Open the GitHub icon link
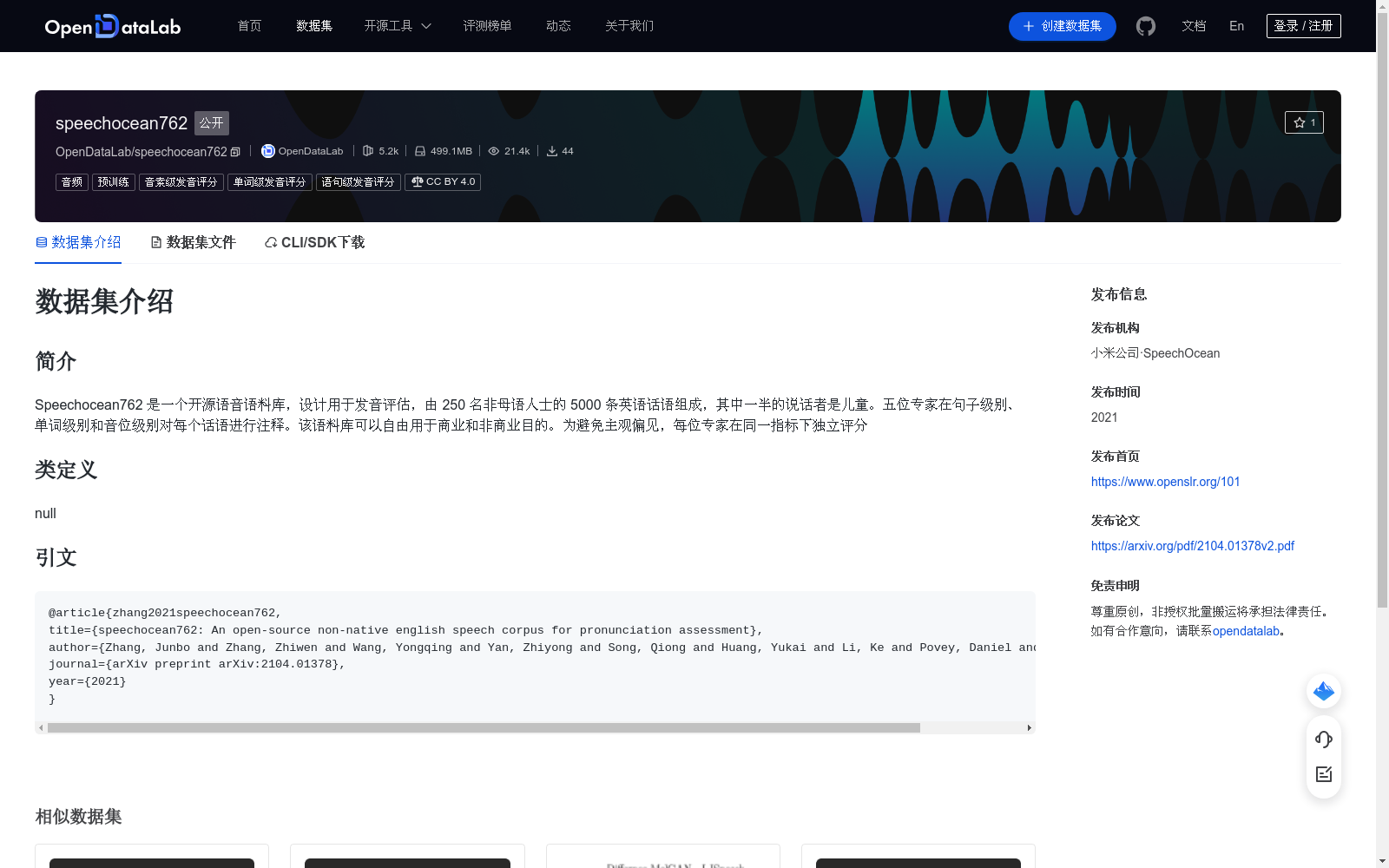The height and width of the screenshot is (868, 1389). [x=1146, y=26]
